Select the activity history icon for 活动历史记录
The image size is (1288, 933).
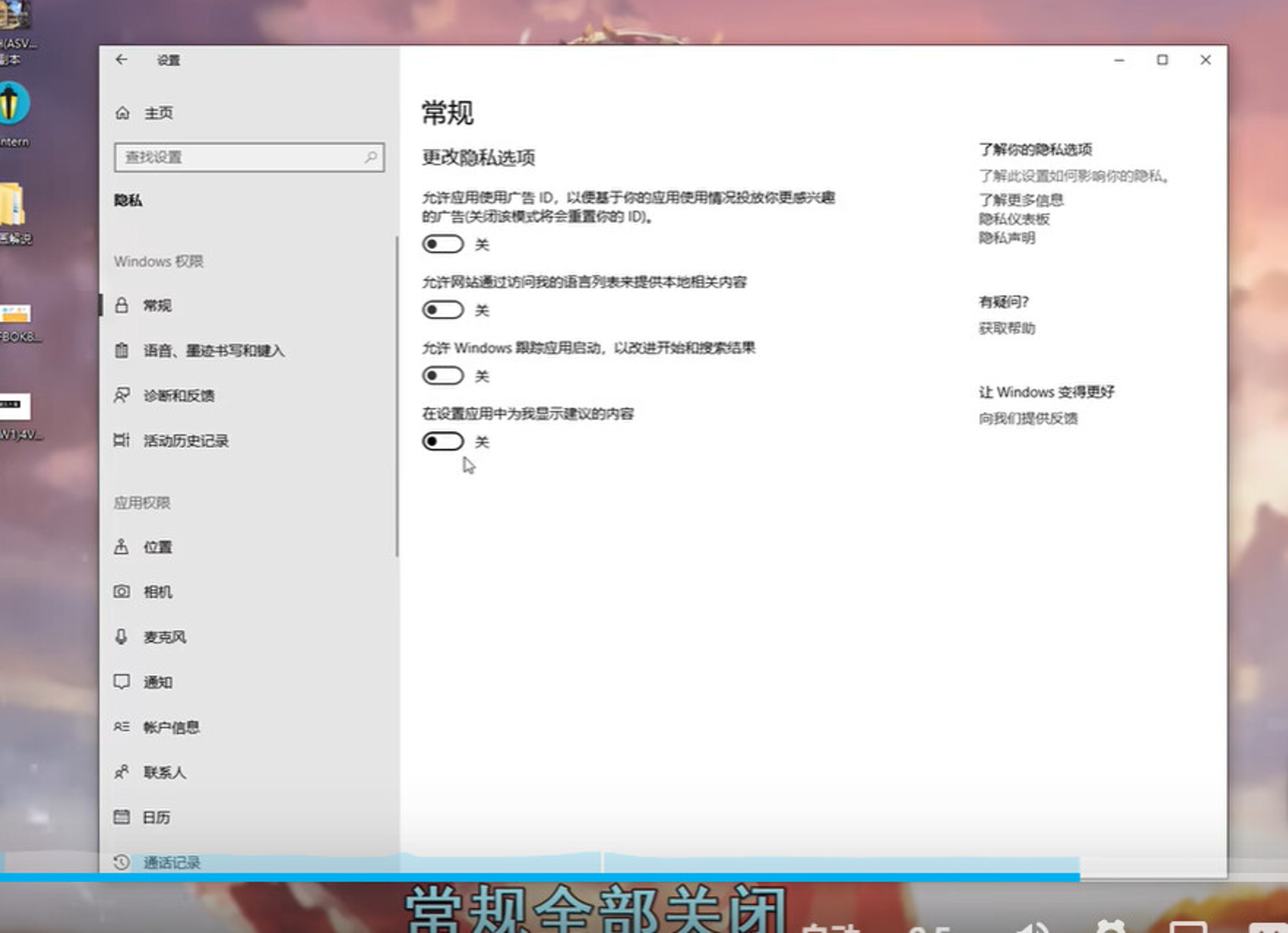pyautogui.click(x=122, y=440)
